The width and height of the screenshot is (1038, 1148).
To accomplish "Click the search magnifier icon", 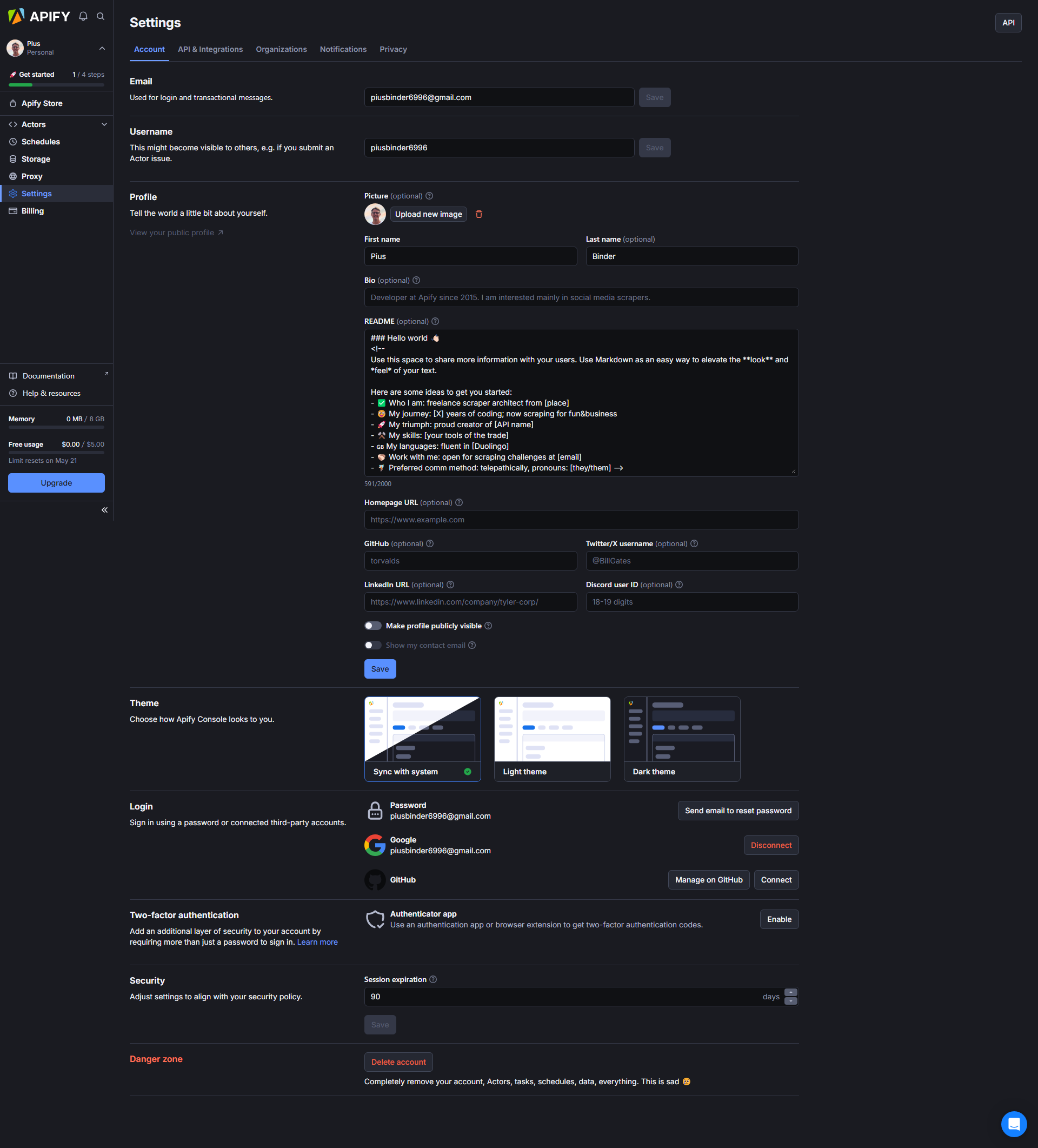I will 101,17.
